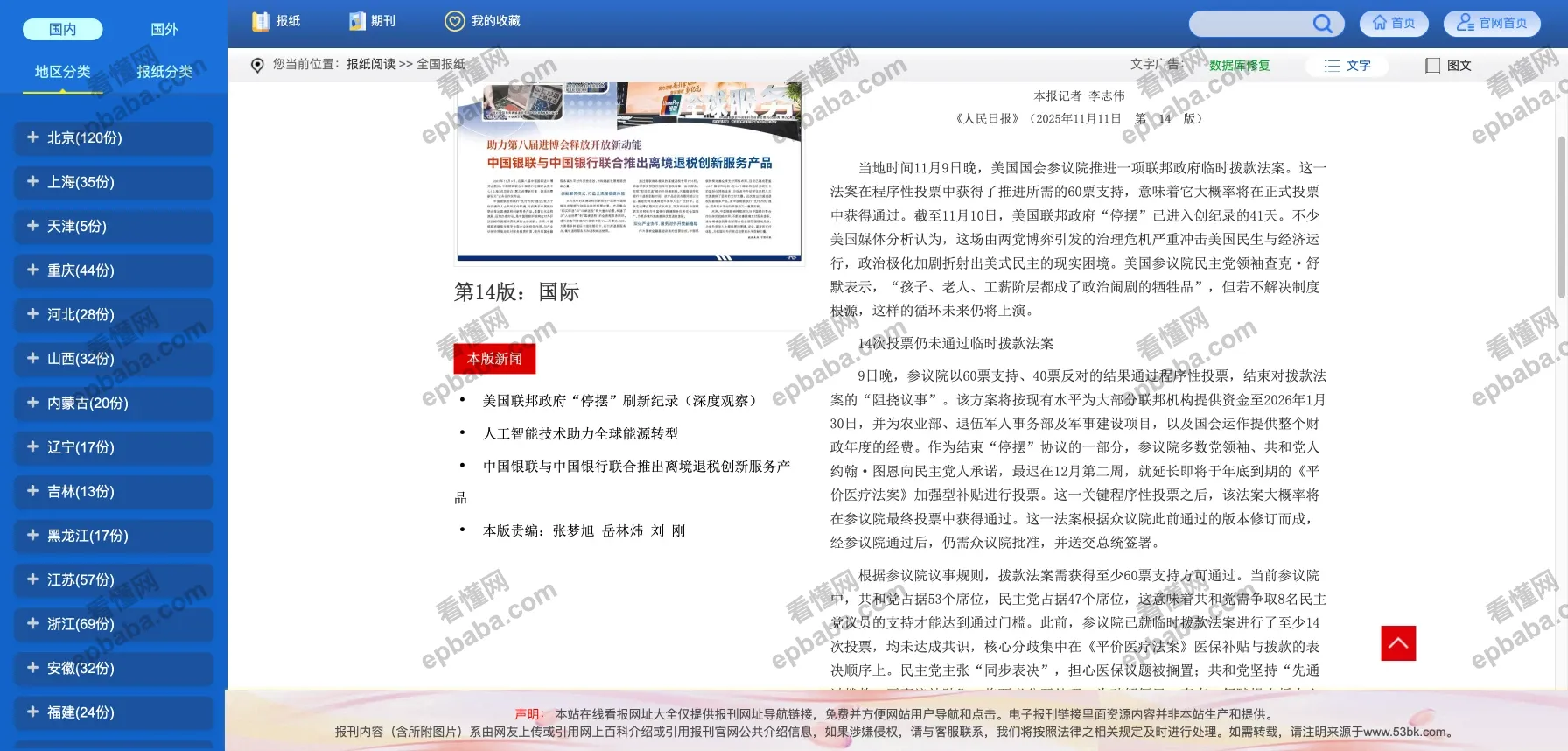
Task: Click the location pin icon
Action: click(x=257, y=66)
